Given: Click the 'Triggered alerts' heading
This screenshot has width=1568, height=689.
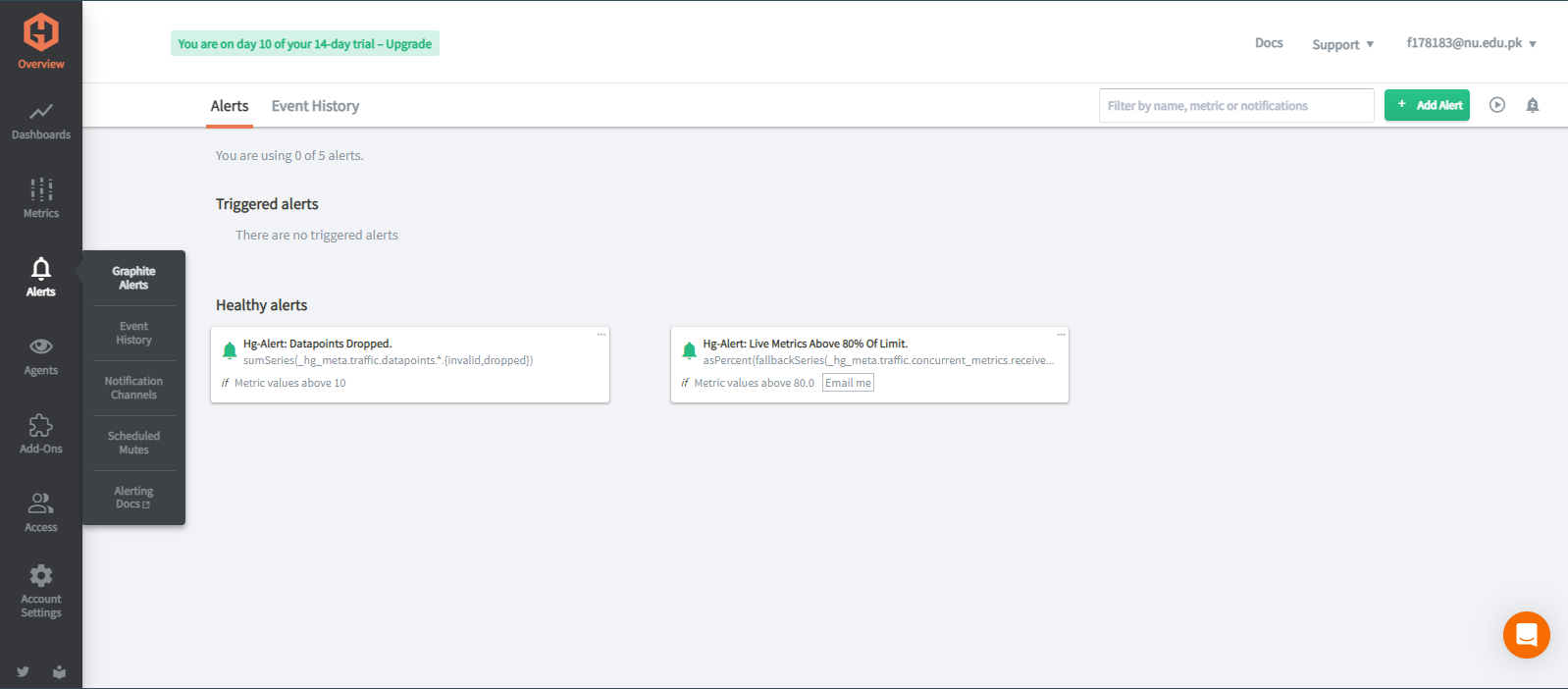Looking at the screenshot, I should [x=267, y=204].
